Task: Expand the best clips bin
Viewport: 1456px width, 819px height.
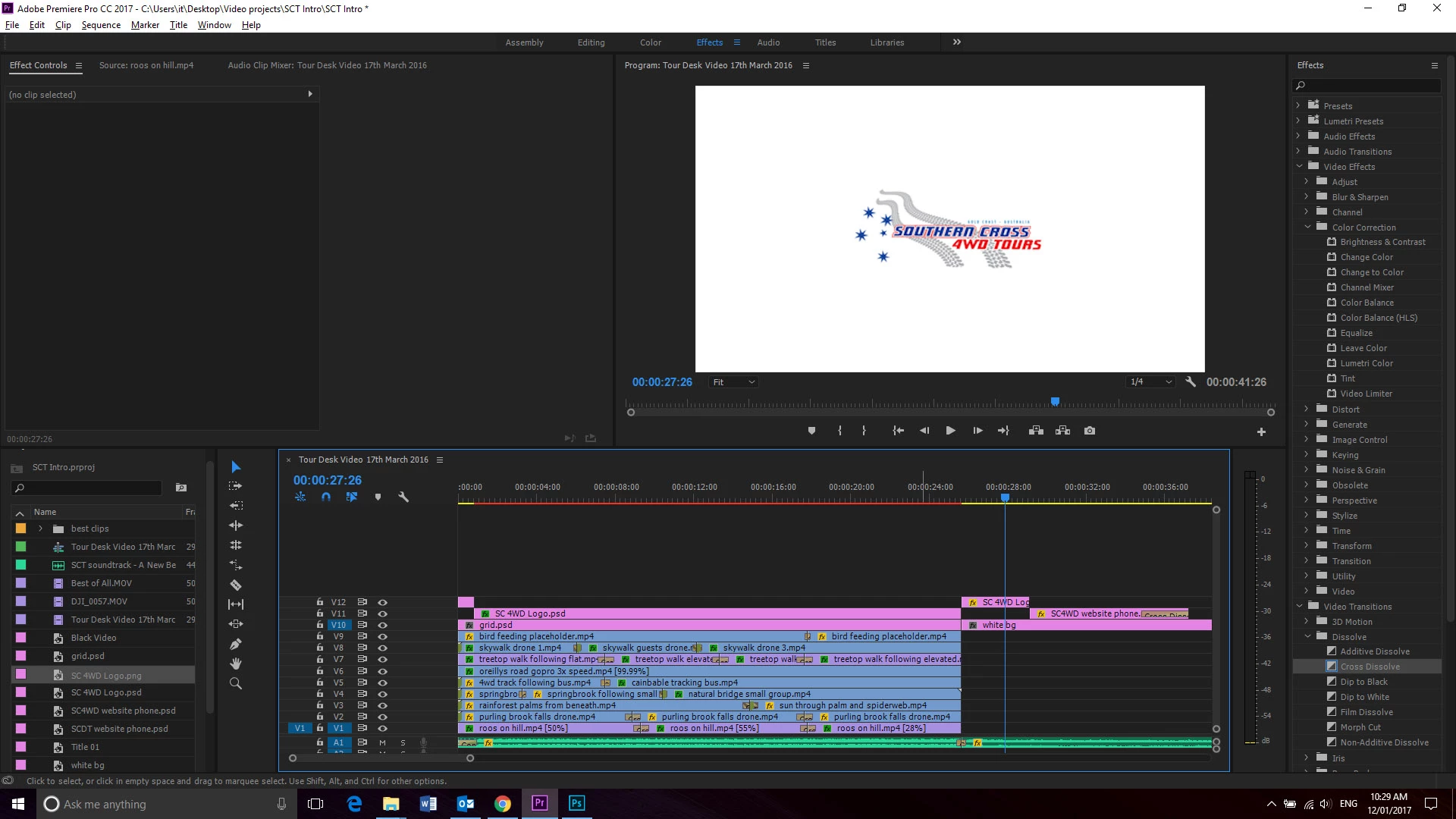Action: point(40,529)
